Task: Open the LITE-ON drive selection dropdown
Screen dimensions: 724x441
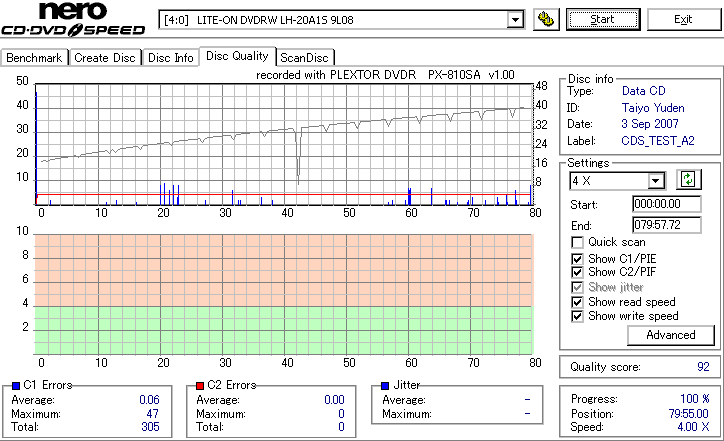Action: [515, 20]
